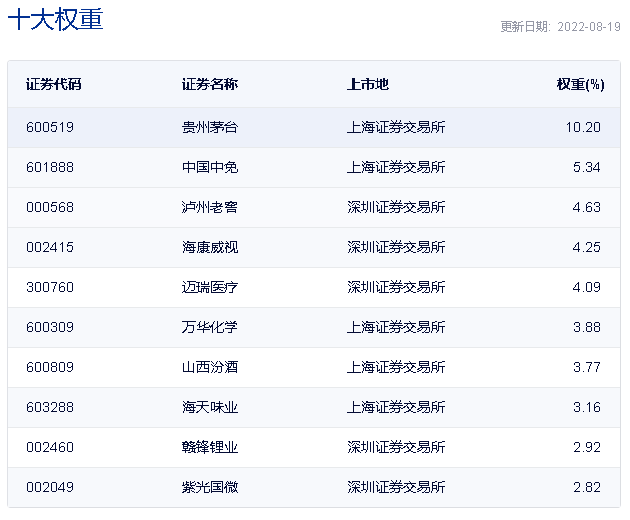Click the 上市地 column header
Image resolution: width=630 pixels, height=520 pixels.
(x=368, y=84)
